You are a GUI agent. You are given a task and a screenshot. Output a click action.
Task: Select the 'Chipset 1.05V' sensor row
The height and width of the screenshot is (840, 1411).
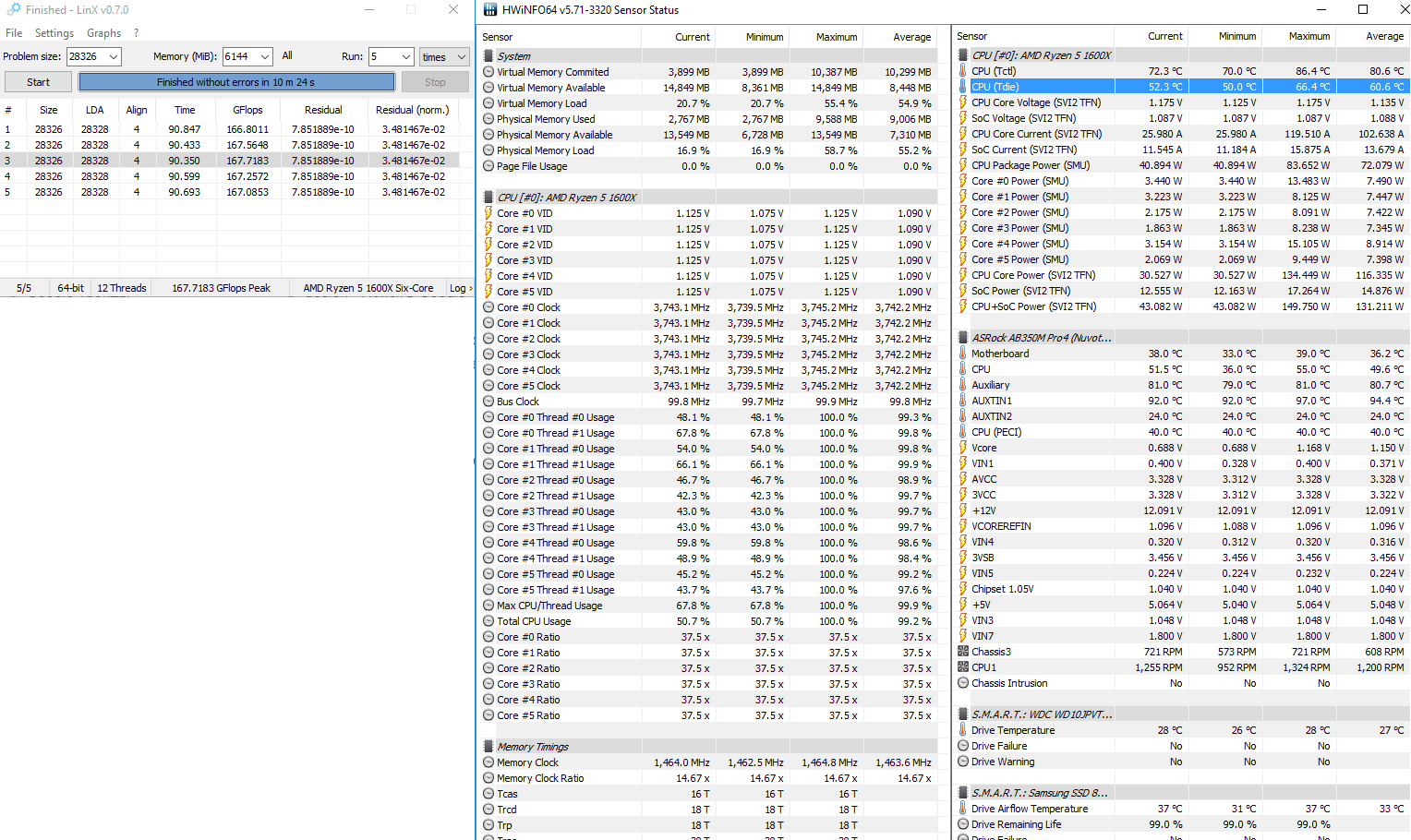coord(1183,589)
